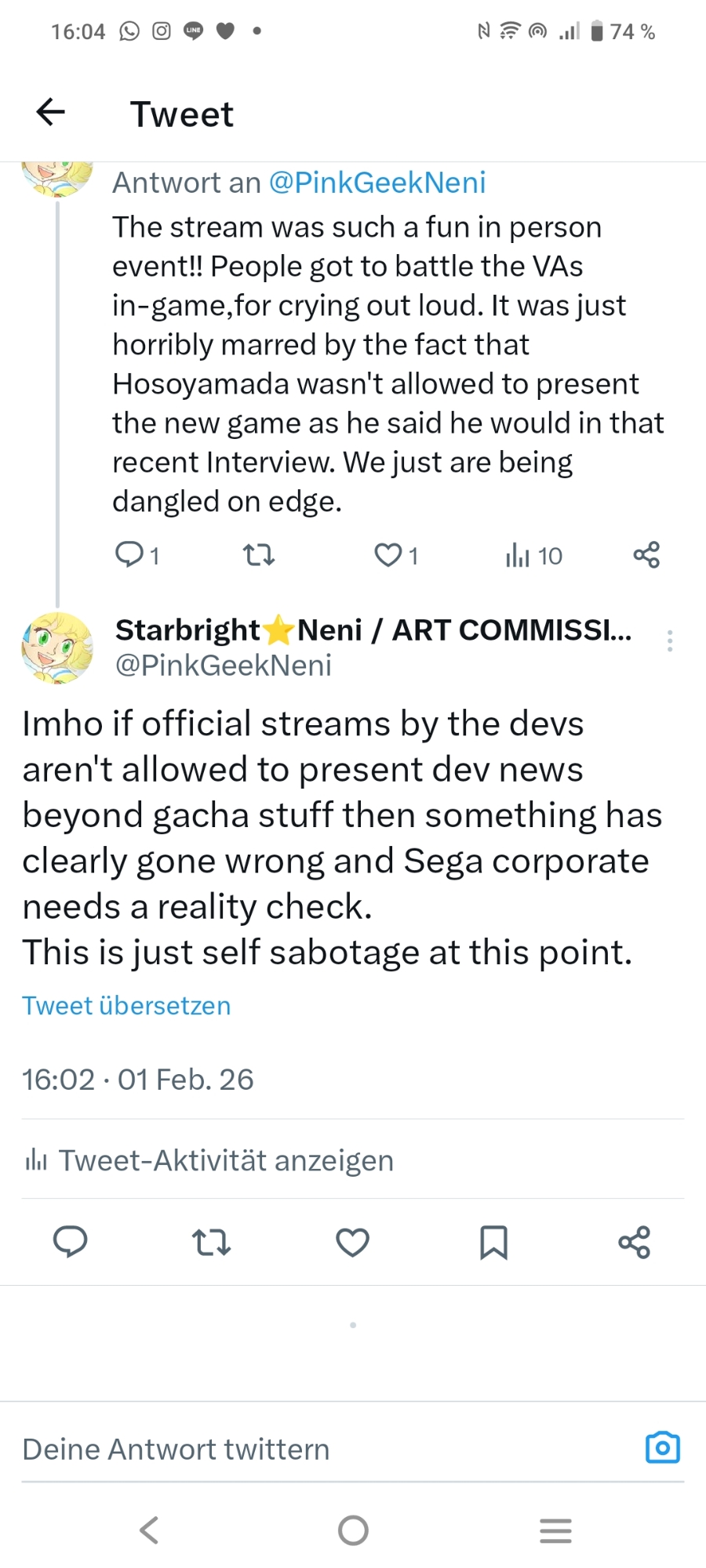Open camera icon in reply bar
This screenshot has height=1568, width=706.
(x=662, y=1448)
